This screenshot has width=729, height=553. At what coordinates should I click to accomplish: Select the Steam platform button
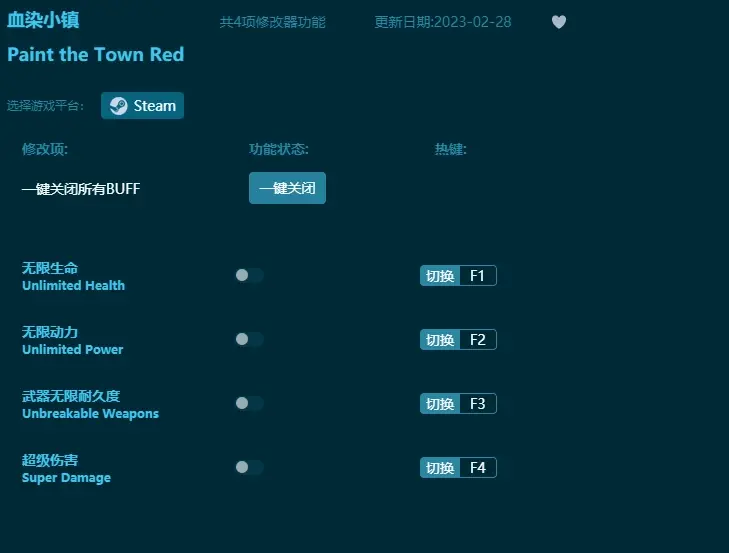[x=142, y=106]
